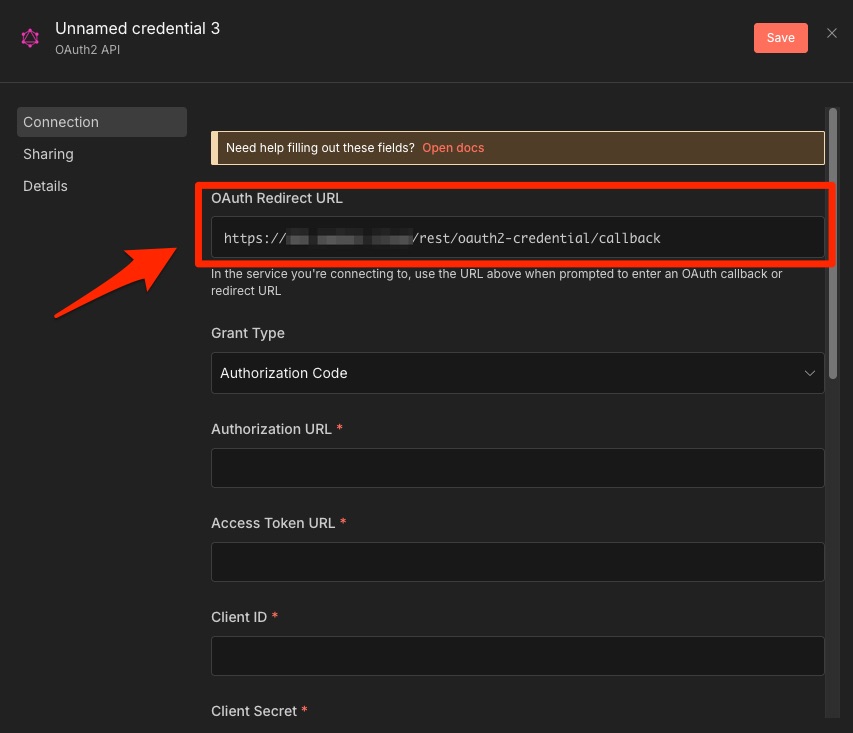This screenshot has width=853, height=733.
Task: Go to the Details tab
Action: pos(45,186)
